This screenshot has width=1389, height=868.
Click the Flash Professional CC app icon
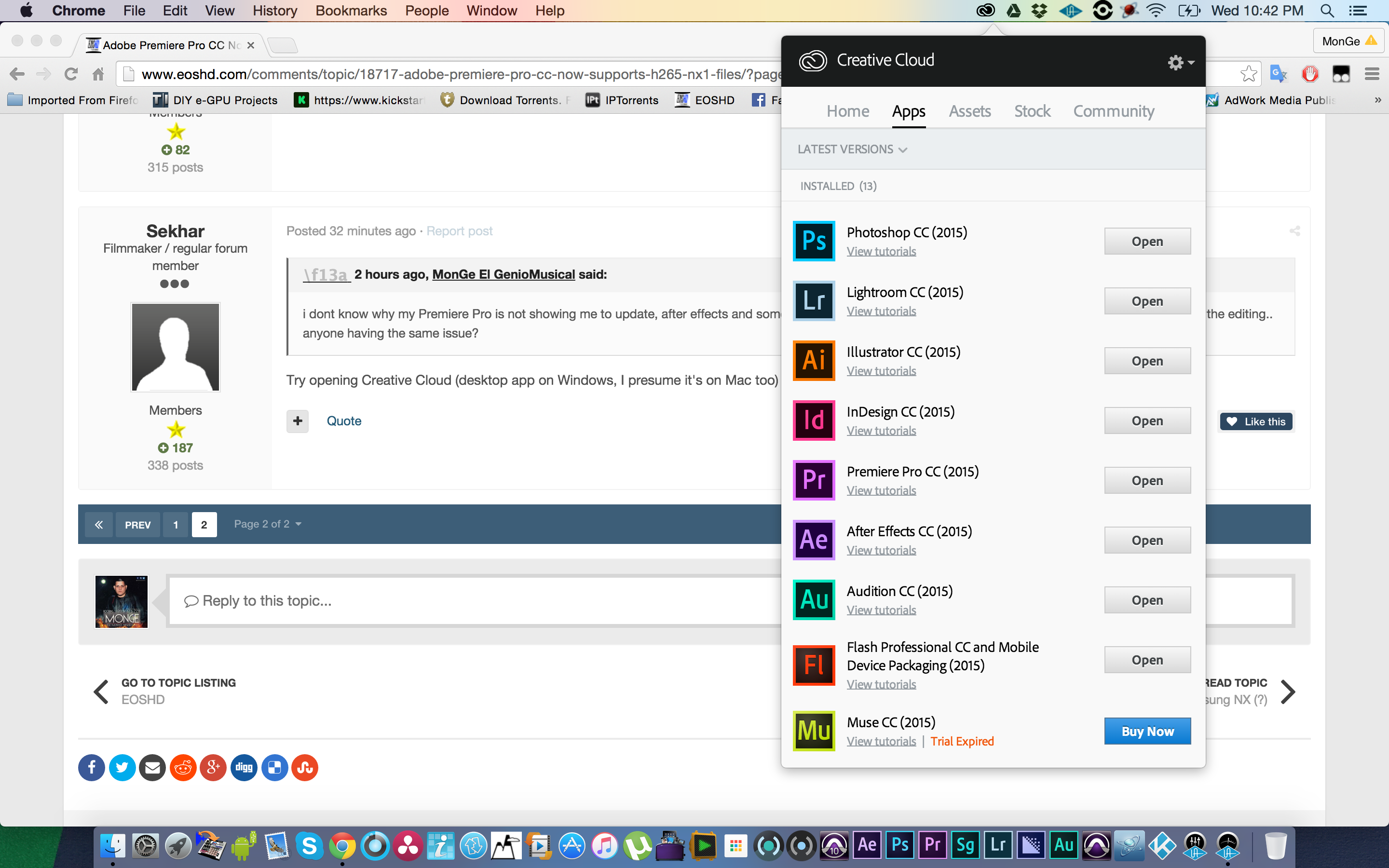coord(814,665)
